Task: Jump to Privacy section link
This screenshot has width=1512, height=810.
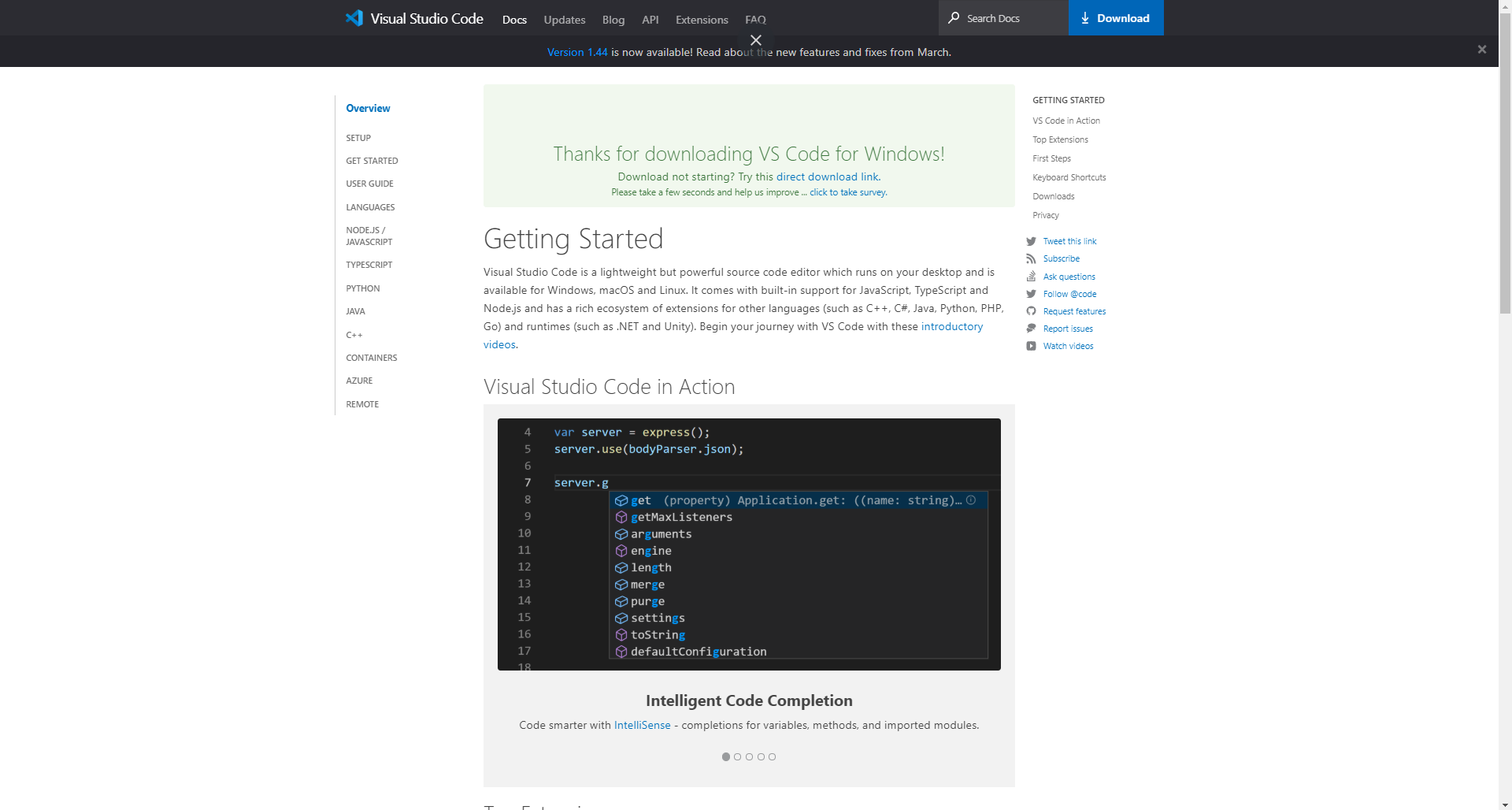Action: point(1046,215)
